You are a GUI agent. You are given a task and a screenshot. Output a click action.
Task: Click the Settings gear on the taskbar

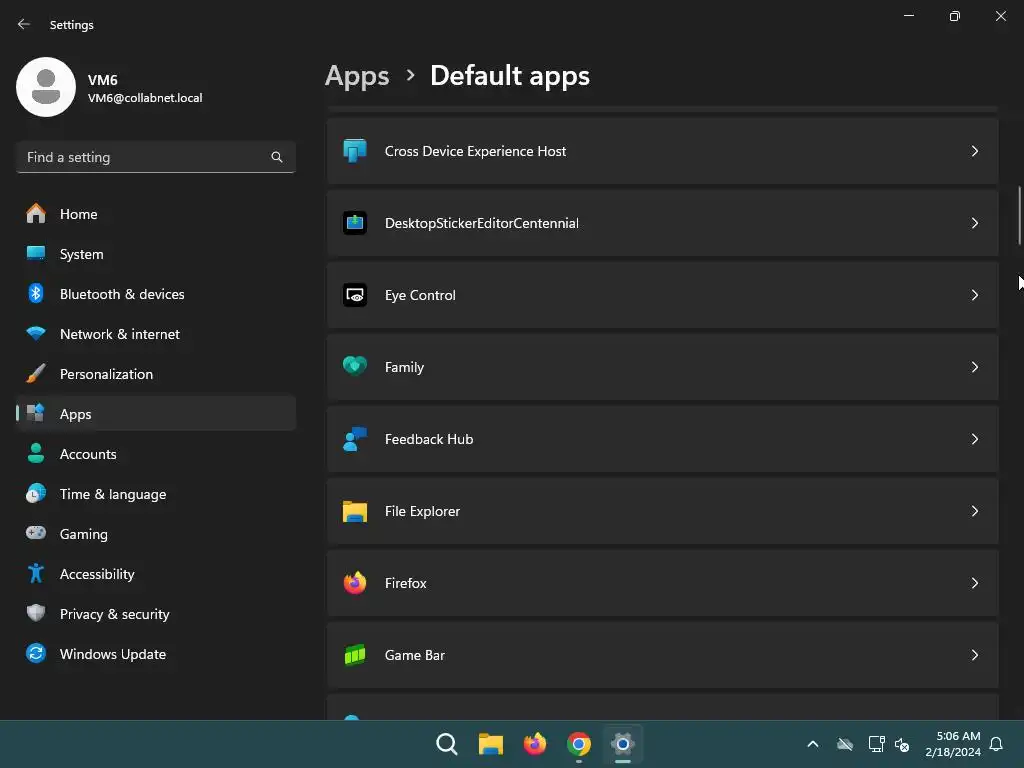[x=623, y=744]
